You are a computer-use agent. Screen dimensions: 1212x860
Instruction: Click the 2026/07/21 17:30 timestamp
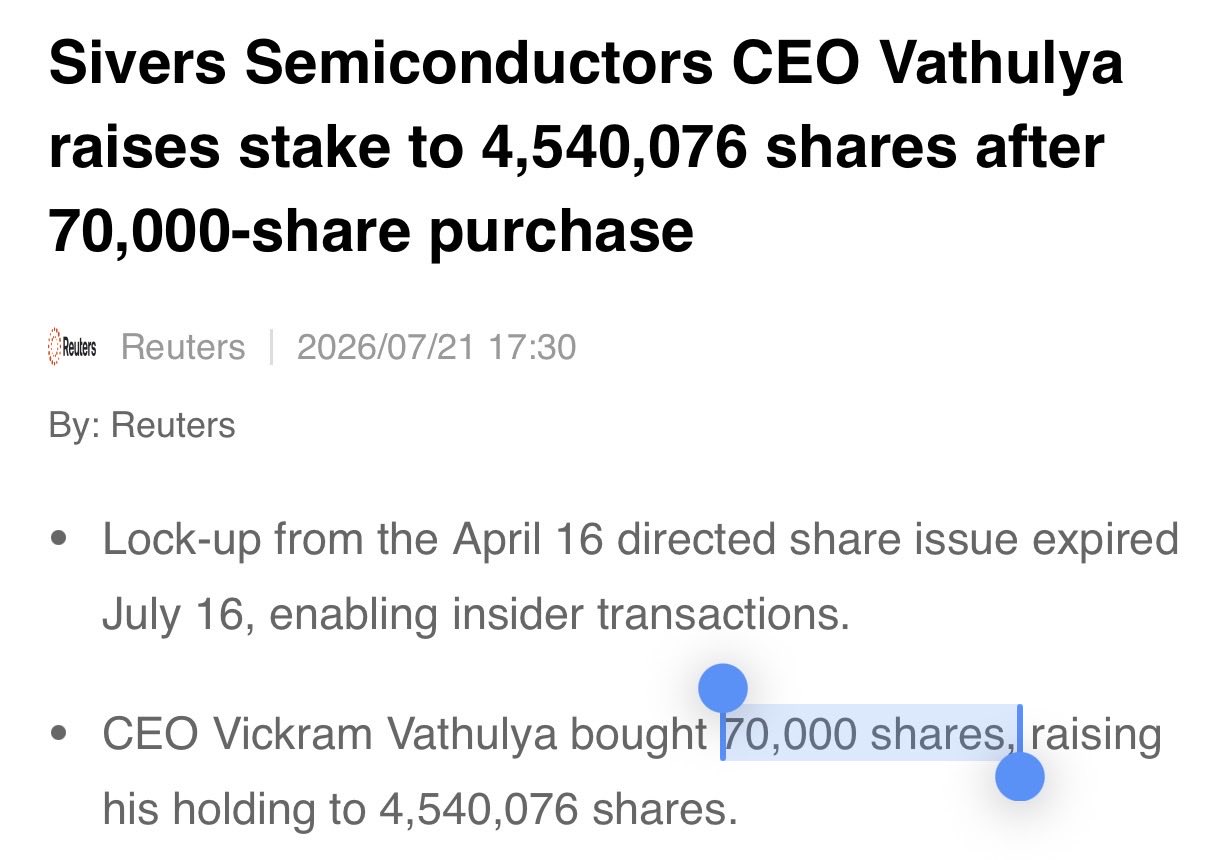pyautogui.click(x=436, y=347)
